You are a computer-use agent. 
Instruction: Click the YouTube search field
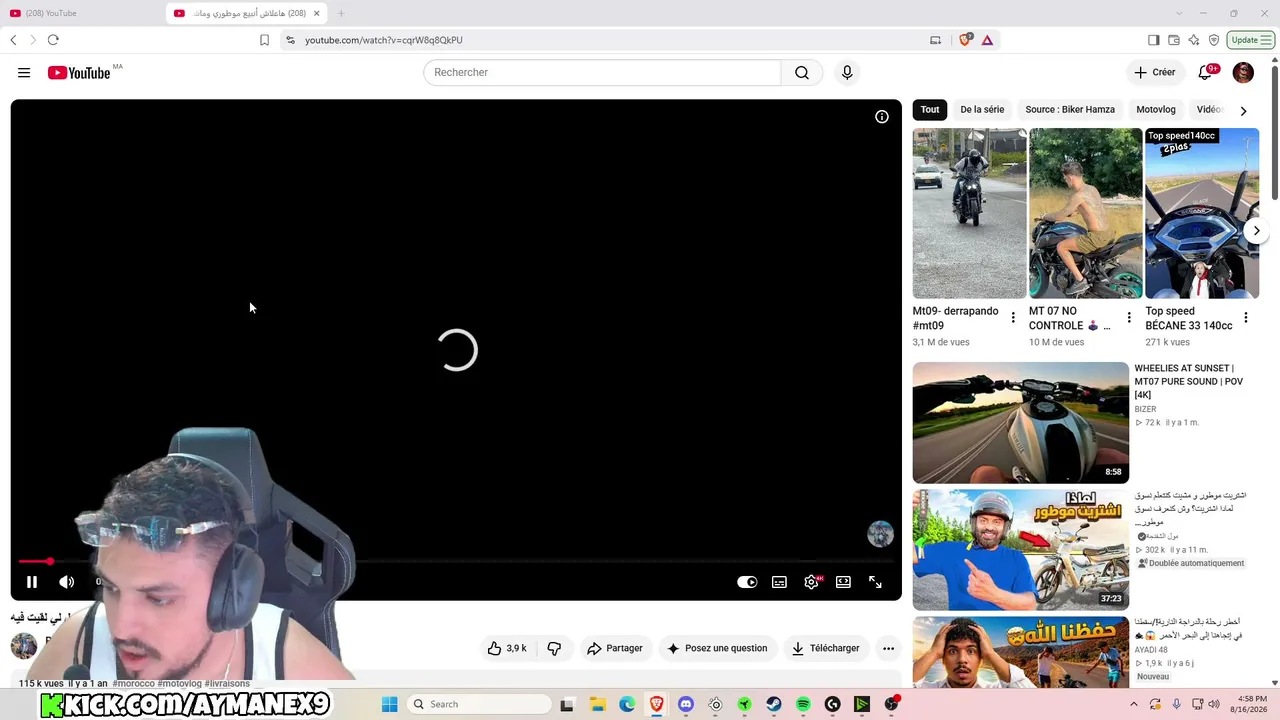[602, 72]
